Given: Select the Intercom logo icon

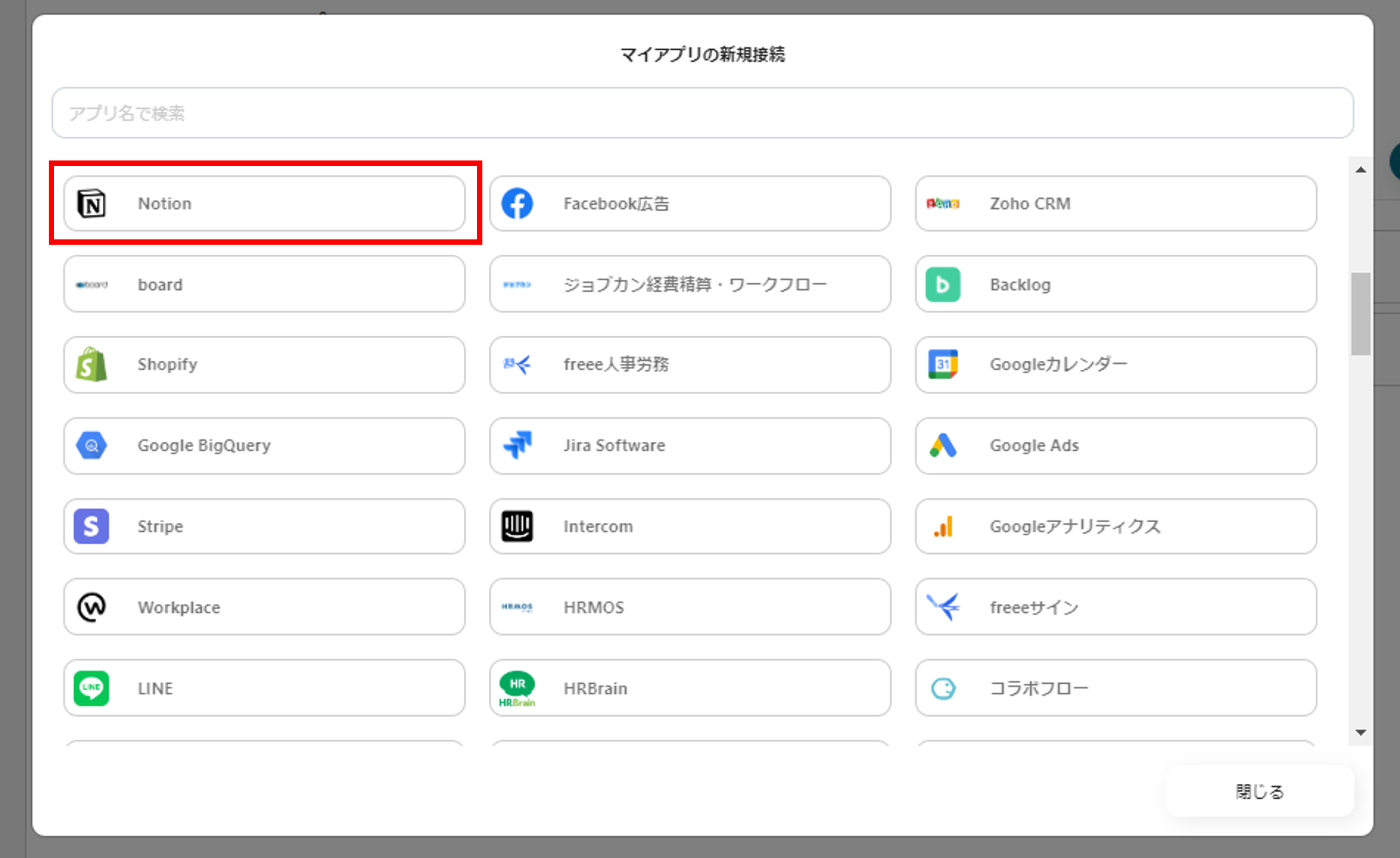Looking at the screenshot, I should [517, 526].
